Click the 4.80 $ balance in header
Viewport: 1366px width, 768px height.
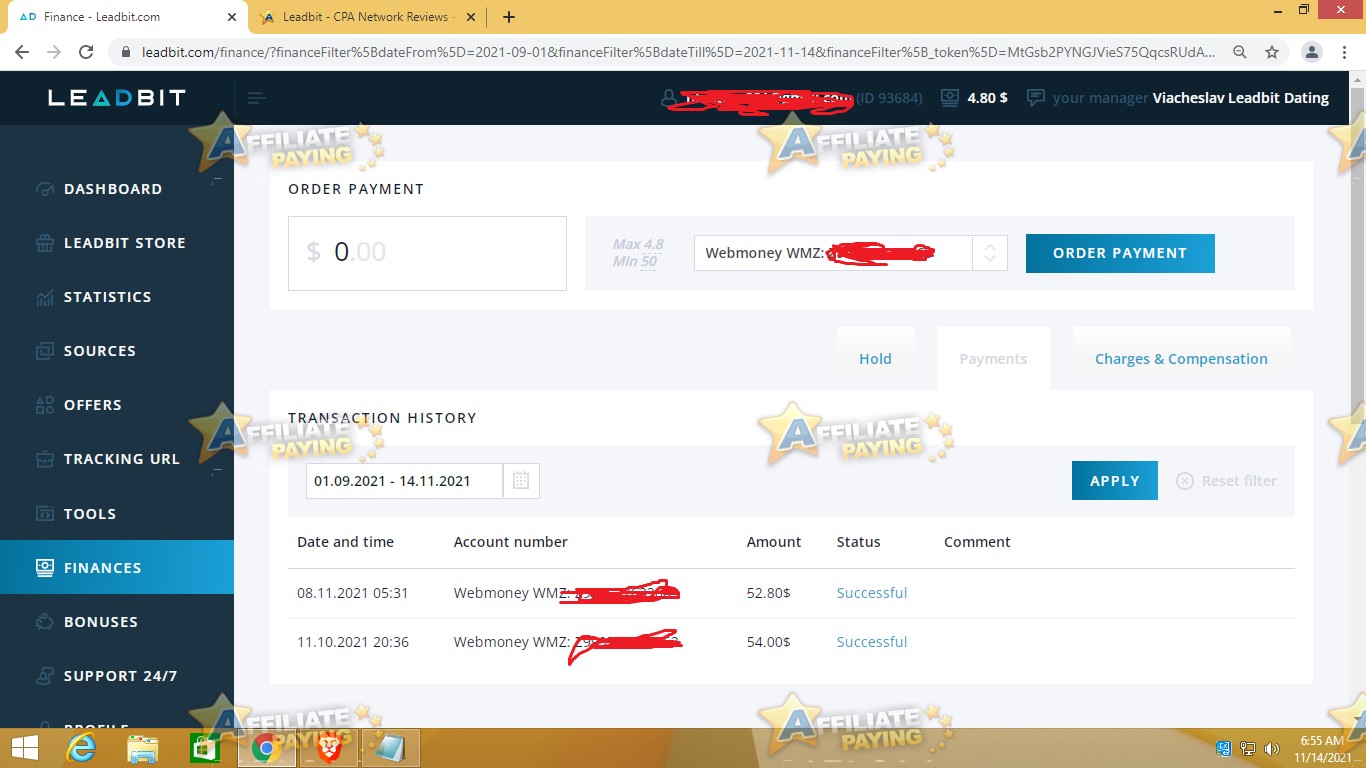[988, 98]
